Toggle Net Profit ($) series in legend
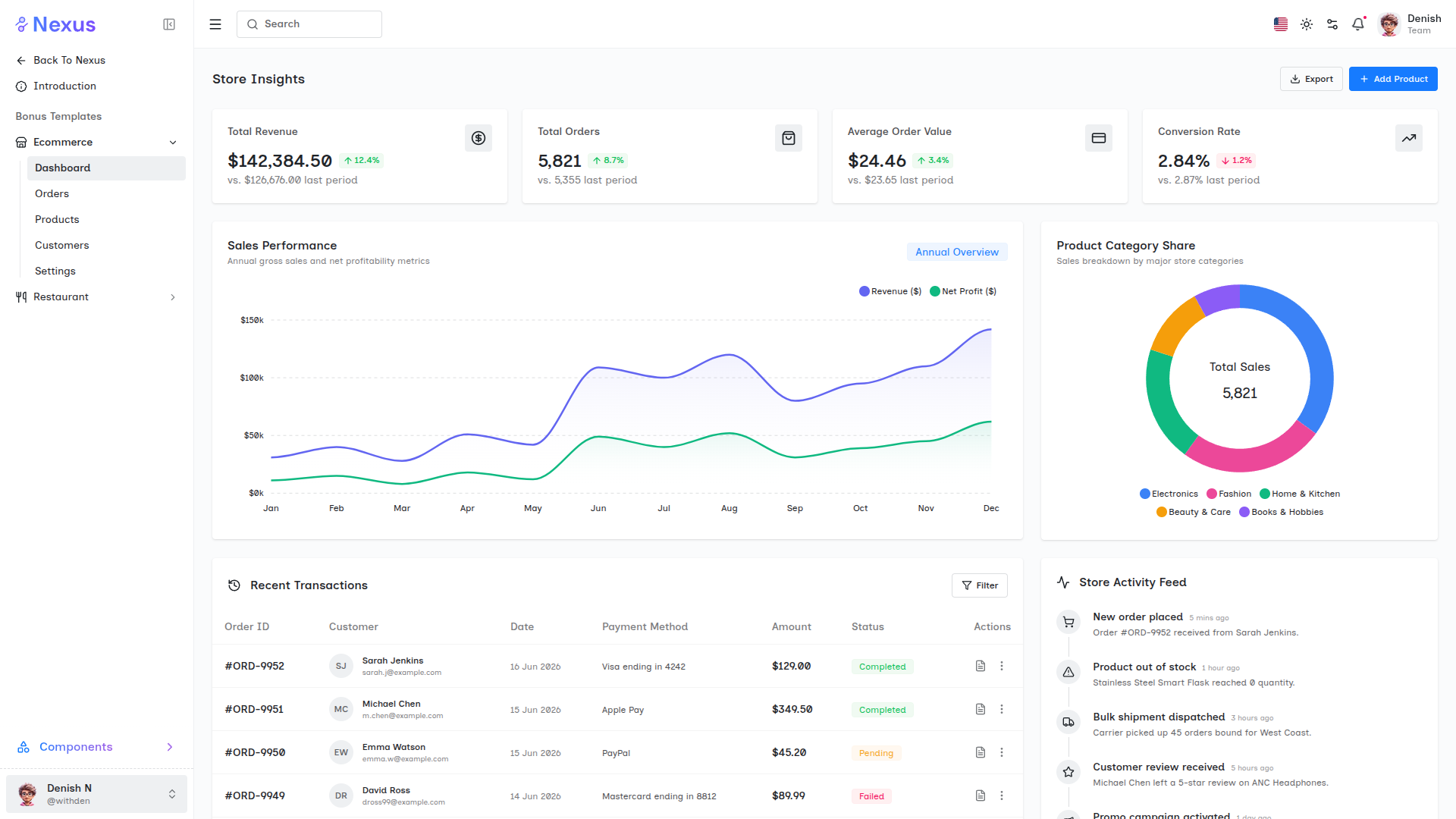Viewport: 1456px width, 819px height. click(963, 291)
